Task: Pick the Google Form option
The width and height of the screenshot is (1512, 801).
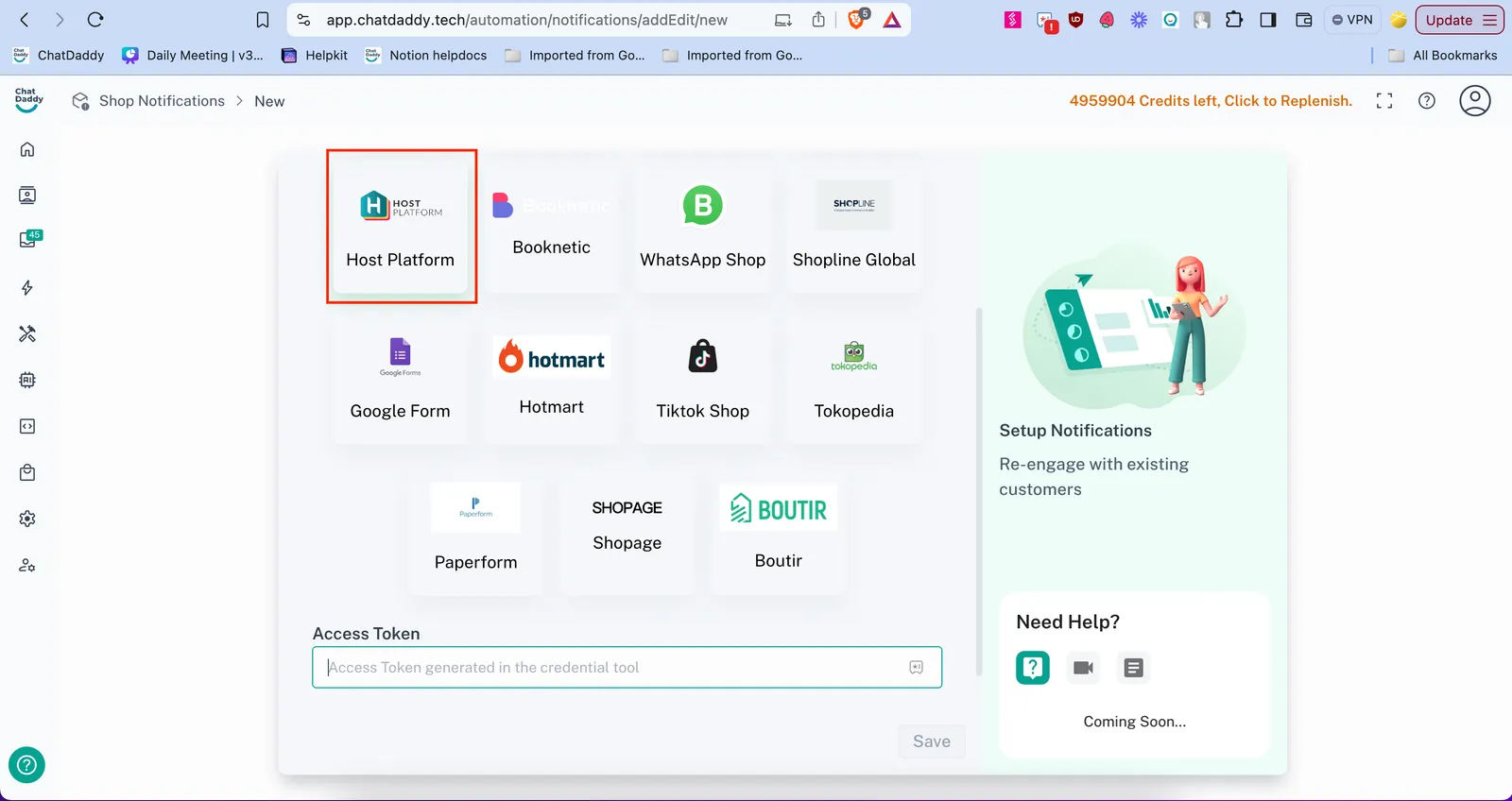Action: [x=400, y=379]
